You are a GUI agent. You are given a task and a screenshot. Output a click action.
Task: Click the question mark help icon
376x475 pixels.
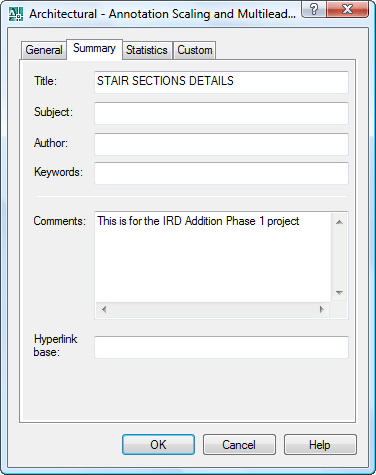click(314, 9)
